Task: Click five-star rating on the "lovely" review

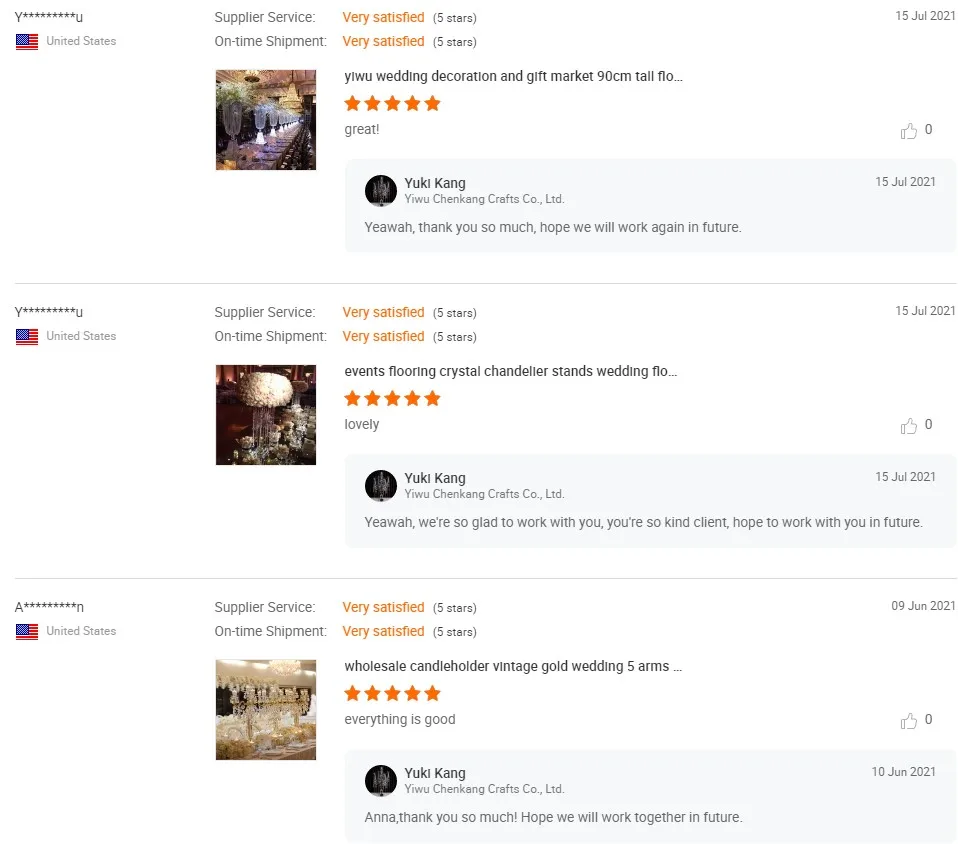Action: [x=392, y=399]
